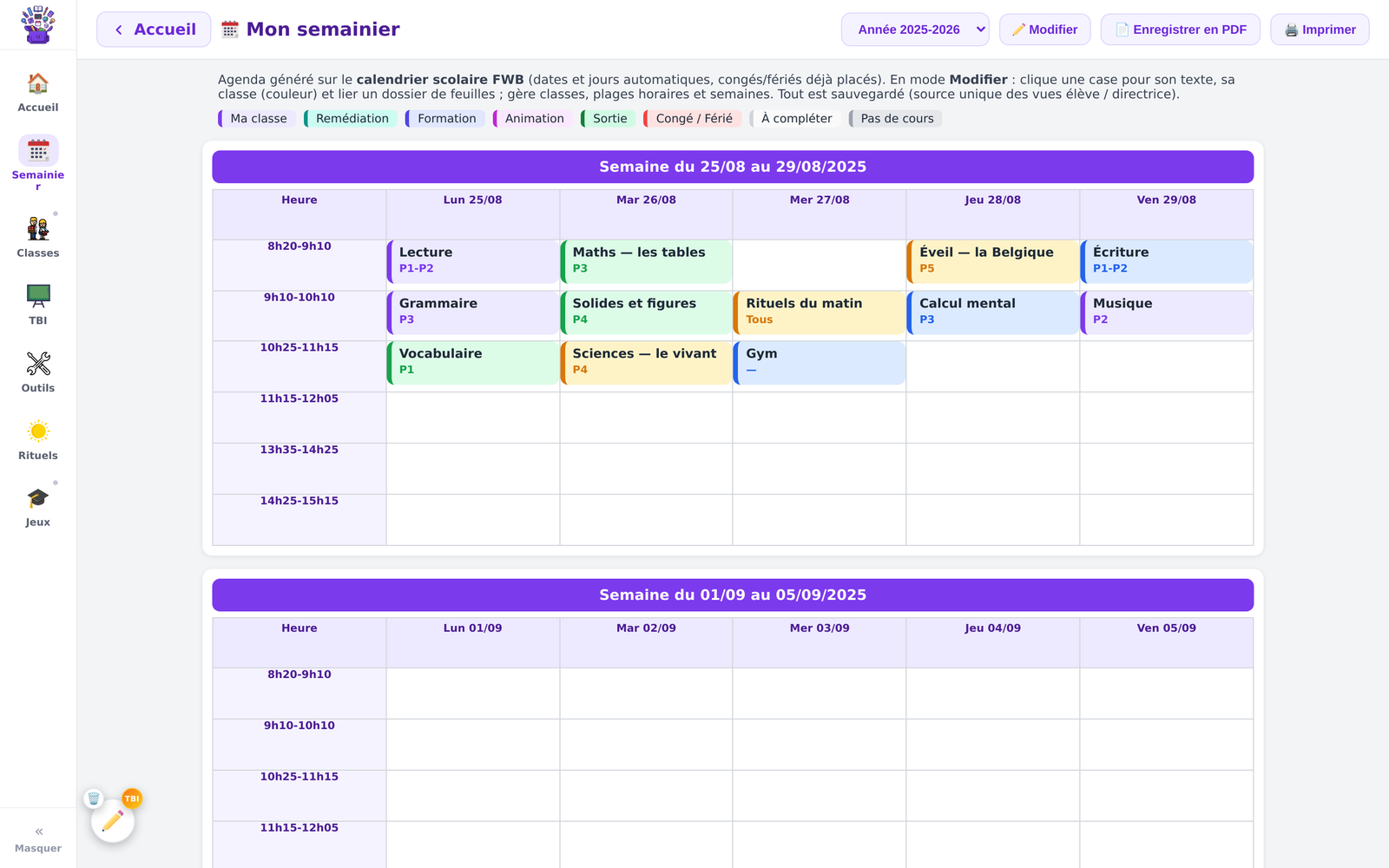The image size is (1389, 868).
Task: Select the Solides et figures cell
Action: (x=647, y=313)
